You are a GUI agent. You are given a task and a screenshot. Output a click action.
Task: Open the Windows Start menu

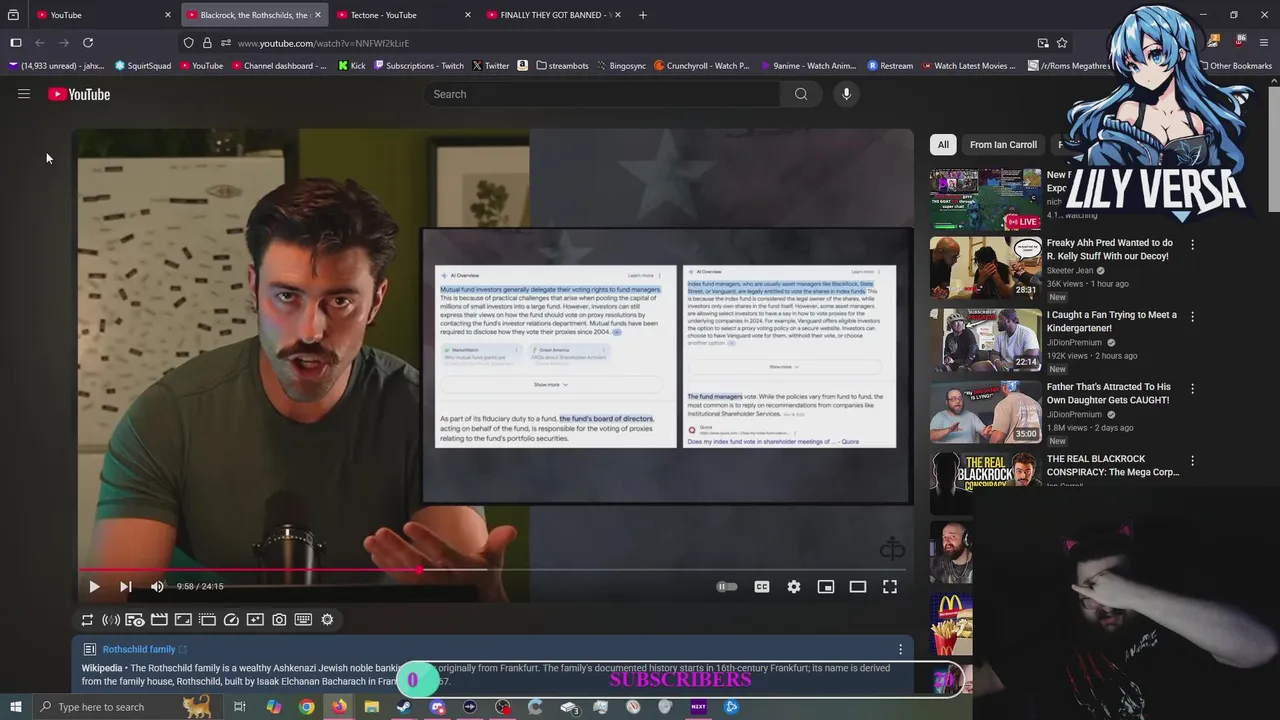16,707
